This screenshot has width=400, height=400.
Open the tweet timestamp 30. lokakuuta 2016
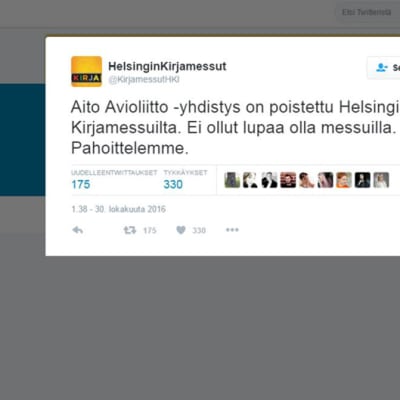tap(119, 209)
